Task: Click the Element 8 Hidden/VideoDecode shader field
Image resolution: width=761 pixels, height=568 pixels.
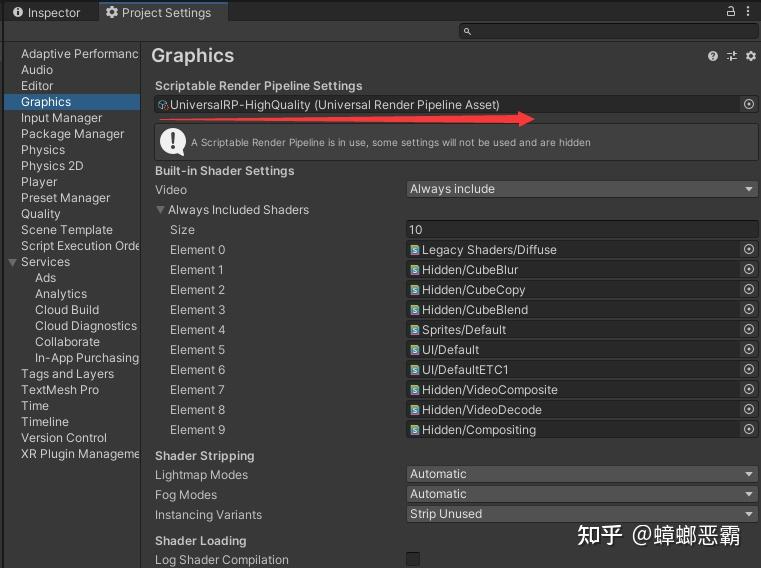Action: click(581, 410)
